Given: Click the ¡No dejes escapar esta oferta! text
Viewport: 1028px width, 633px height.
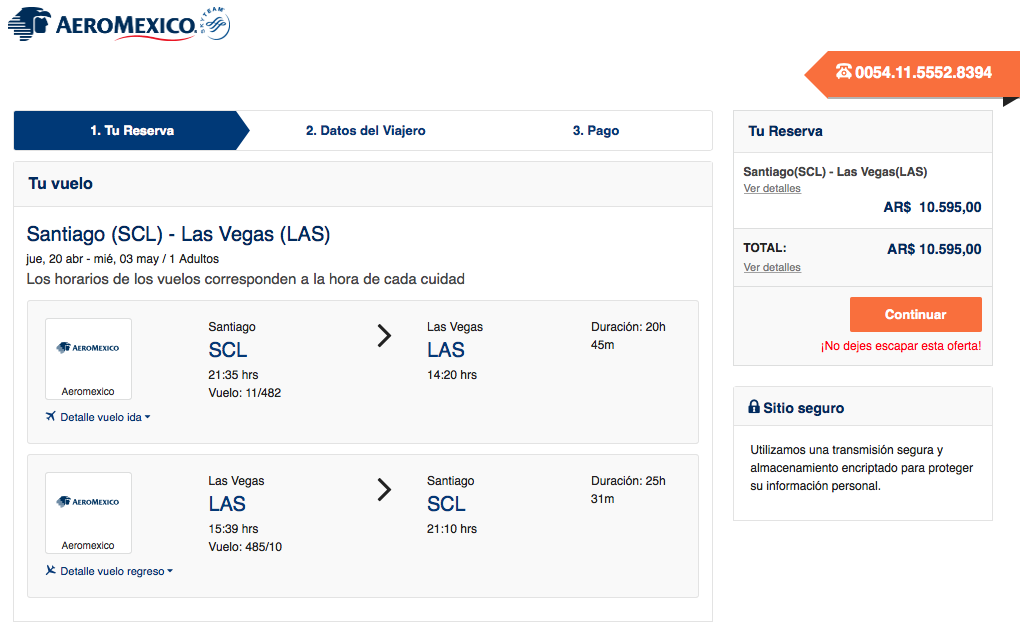Looking at the screenshot, I should 901,346.
